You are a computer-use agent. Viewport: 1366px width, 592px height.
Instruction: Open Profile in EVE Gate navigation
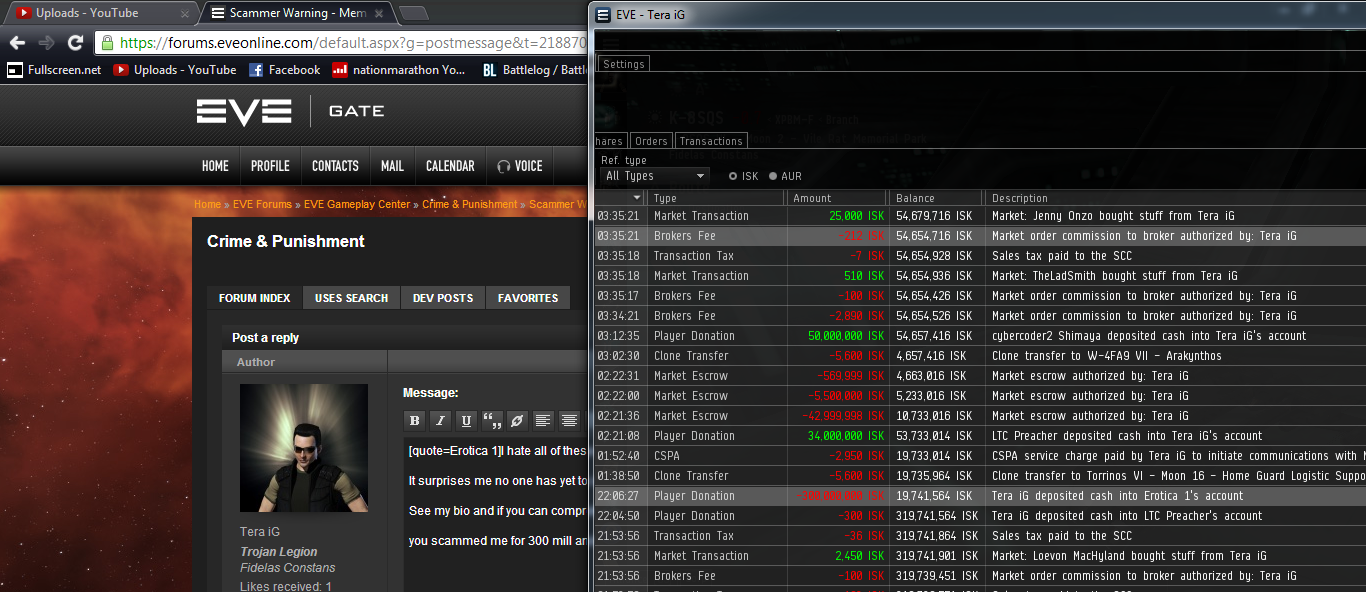(x=270, y=166)
